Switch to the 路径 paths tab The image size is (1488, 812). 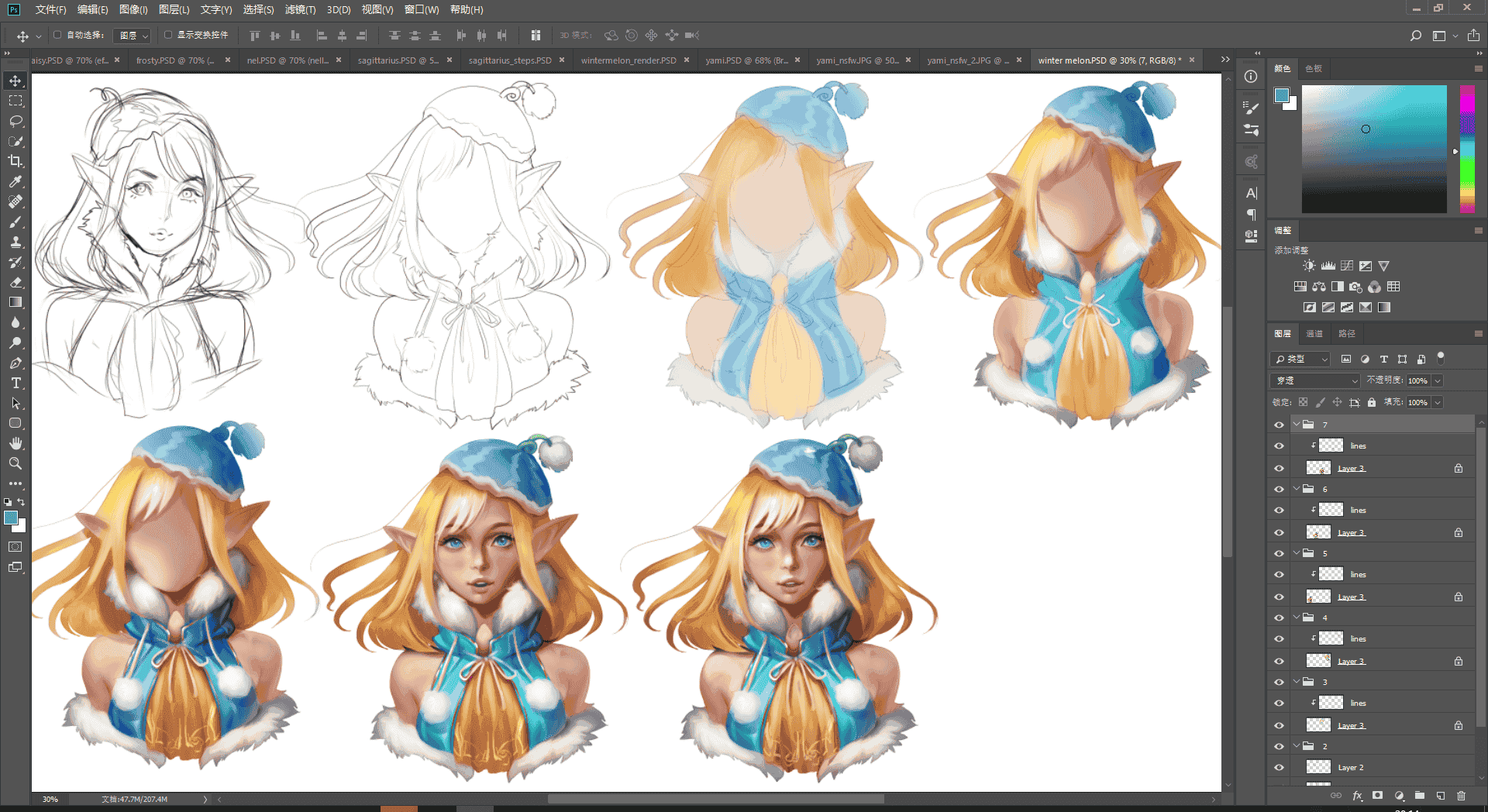pyautogui.click(x=1347, y=333)
